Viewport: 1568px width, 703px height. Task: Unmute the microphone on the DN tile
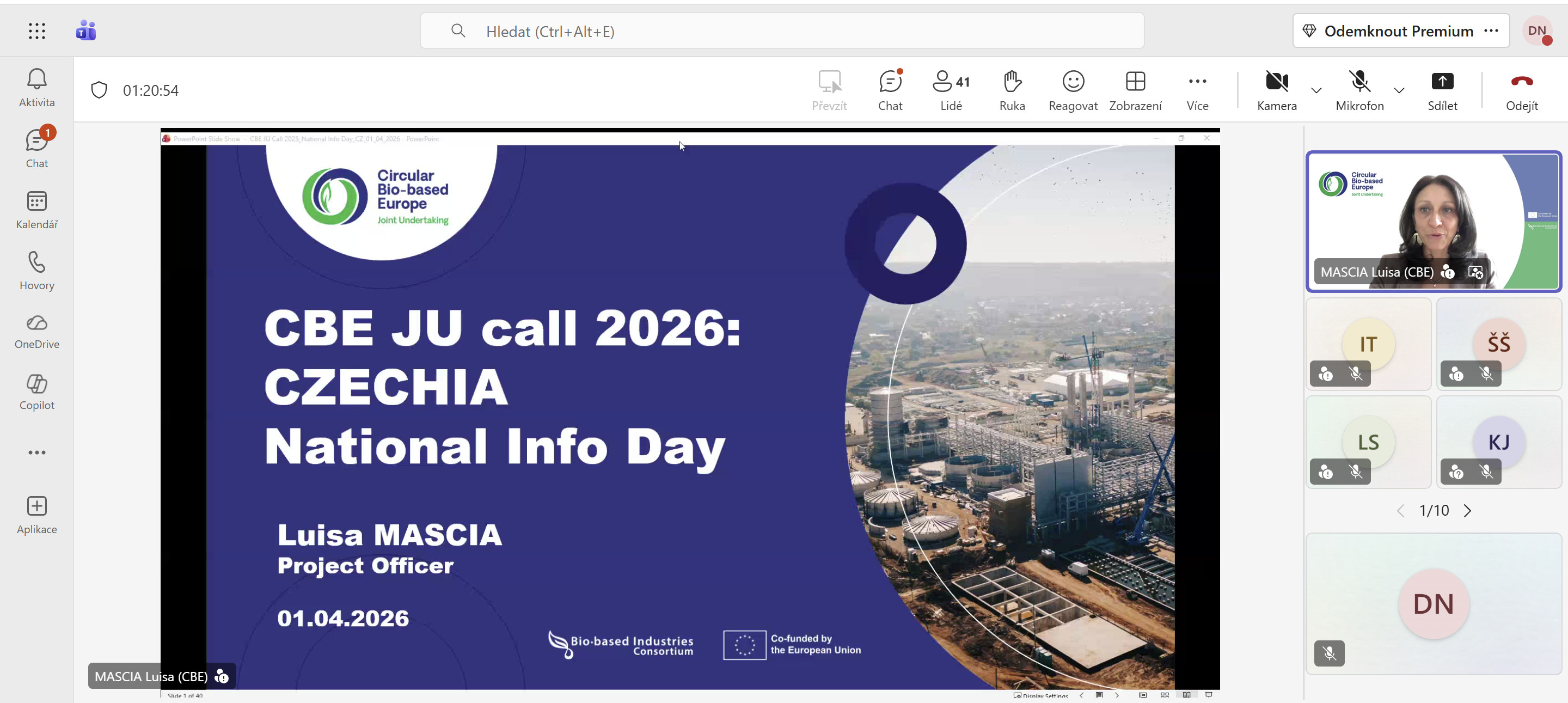click(x=1330, y=653)
